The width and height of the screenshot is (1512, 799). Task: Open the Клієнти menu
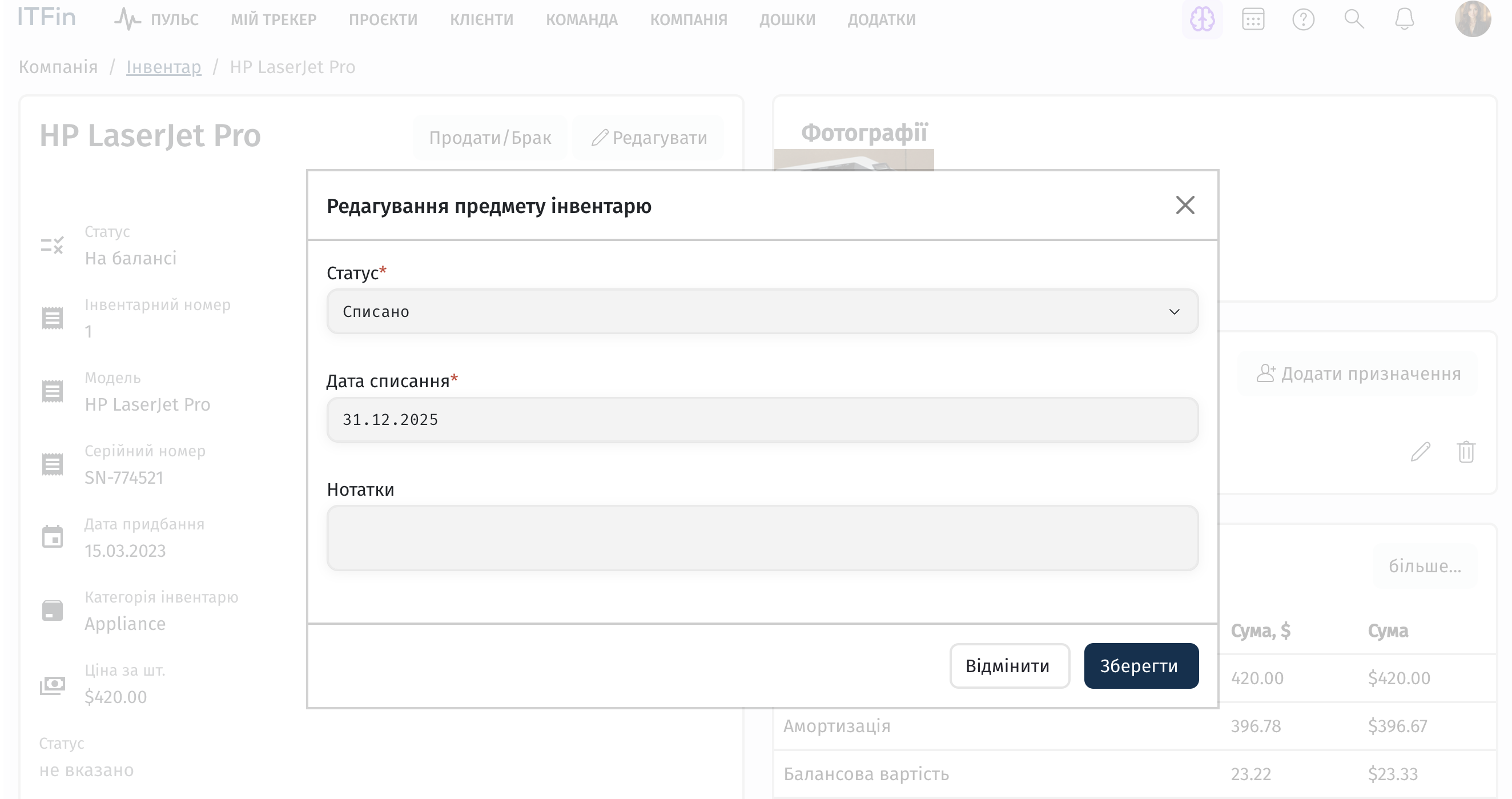pos(481,20)
